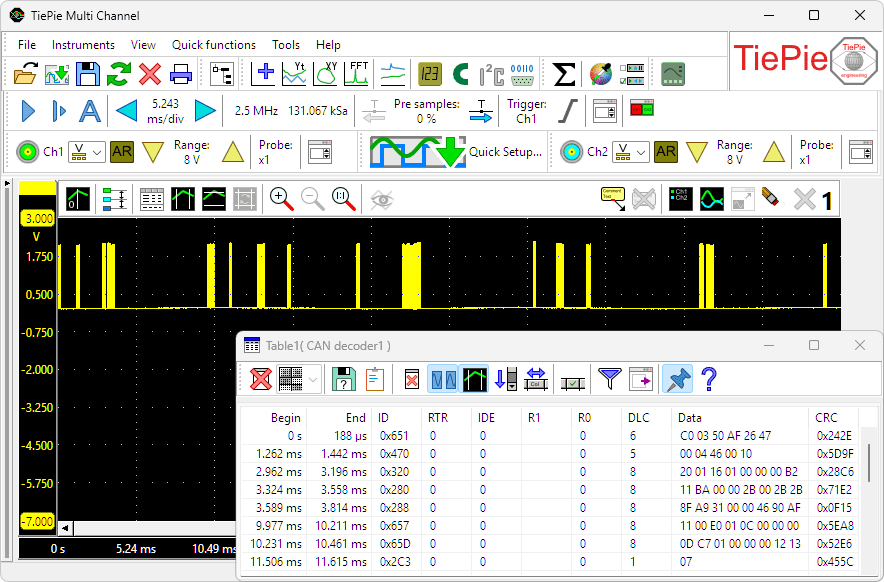
Task: Toggle Ch1 auto ranging AR button
Action: tap(122, 152)
